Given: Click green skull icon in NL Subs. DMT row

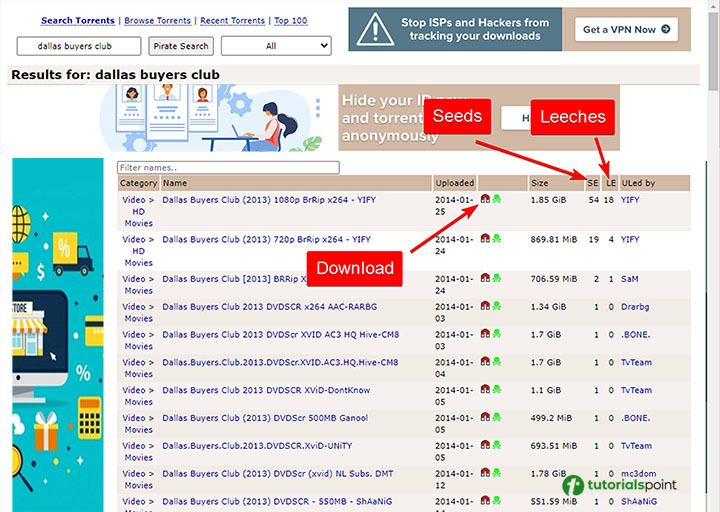Looking at the screenshot, I should click(x=496, y=473).
